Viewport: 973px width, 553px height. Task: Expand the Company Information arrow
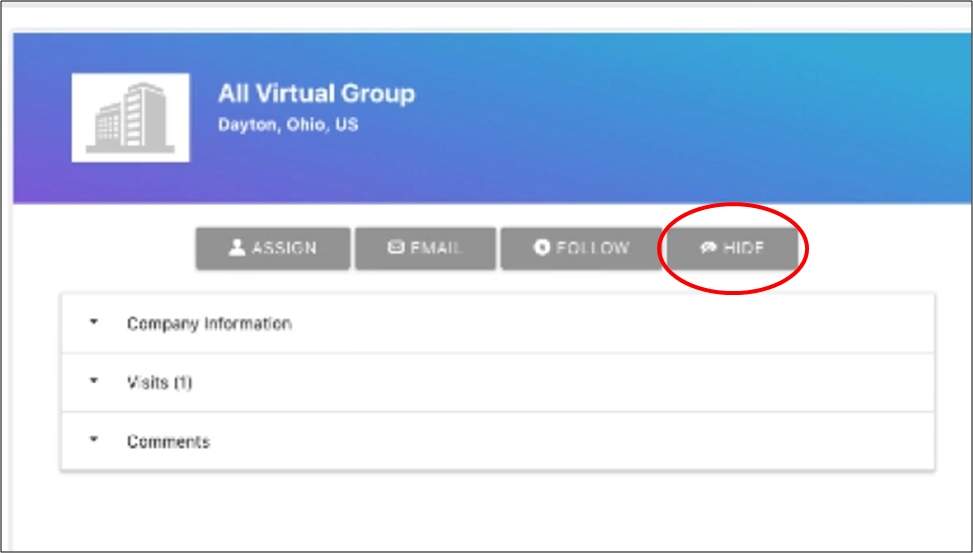click(x=94, y=322)
